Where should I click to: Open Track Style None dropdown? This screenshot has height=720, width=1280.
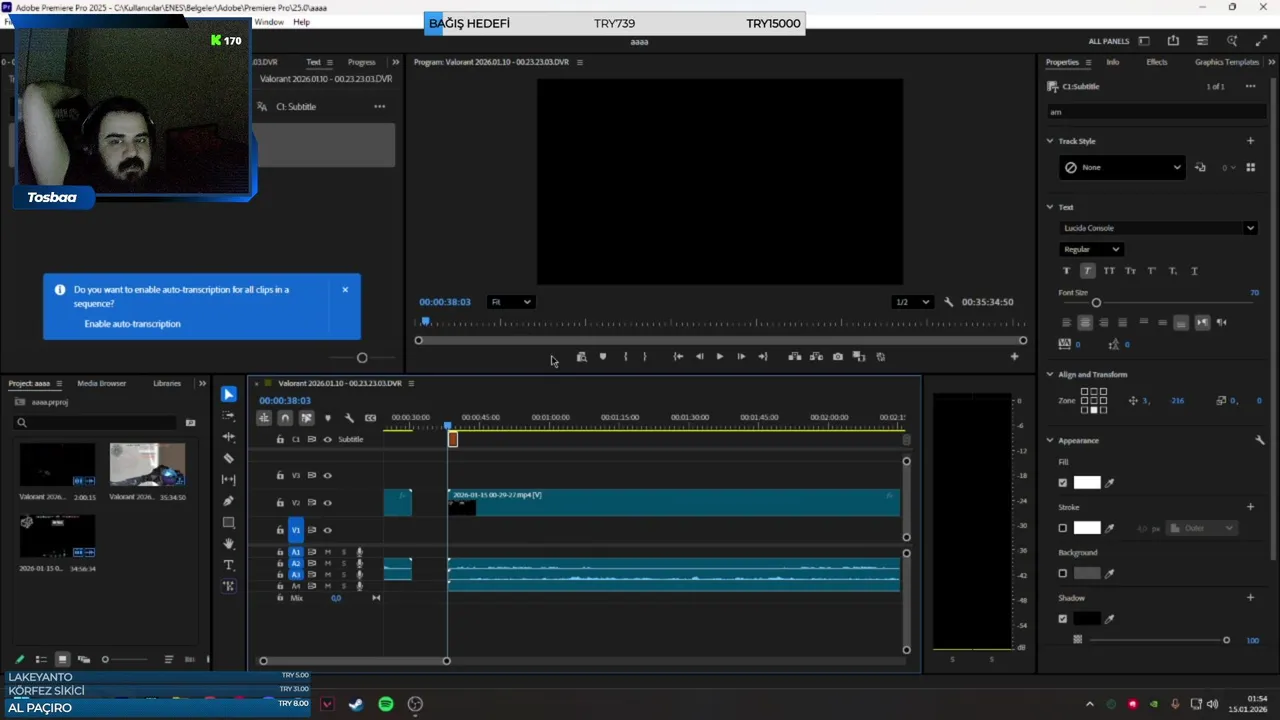click(x=1122, y=168)
